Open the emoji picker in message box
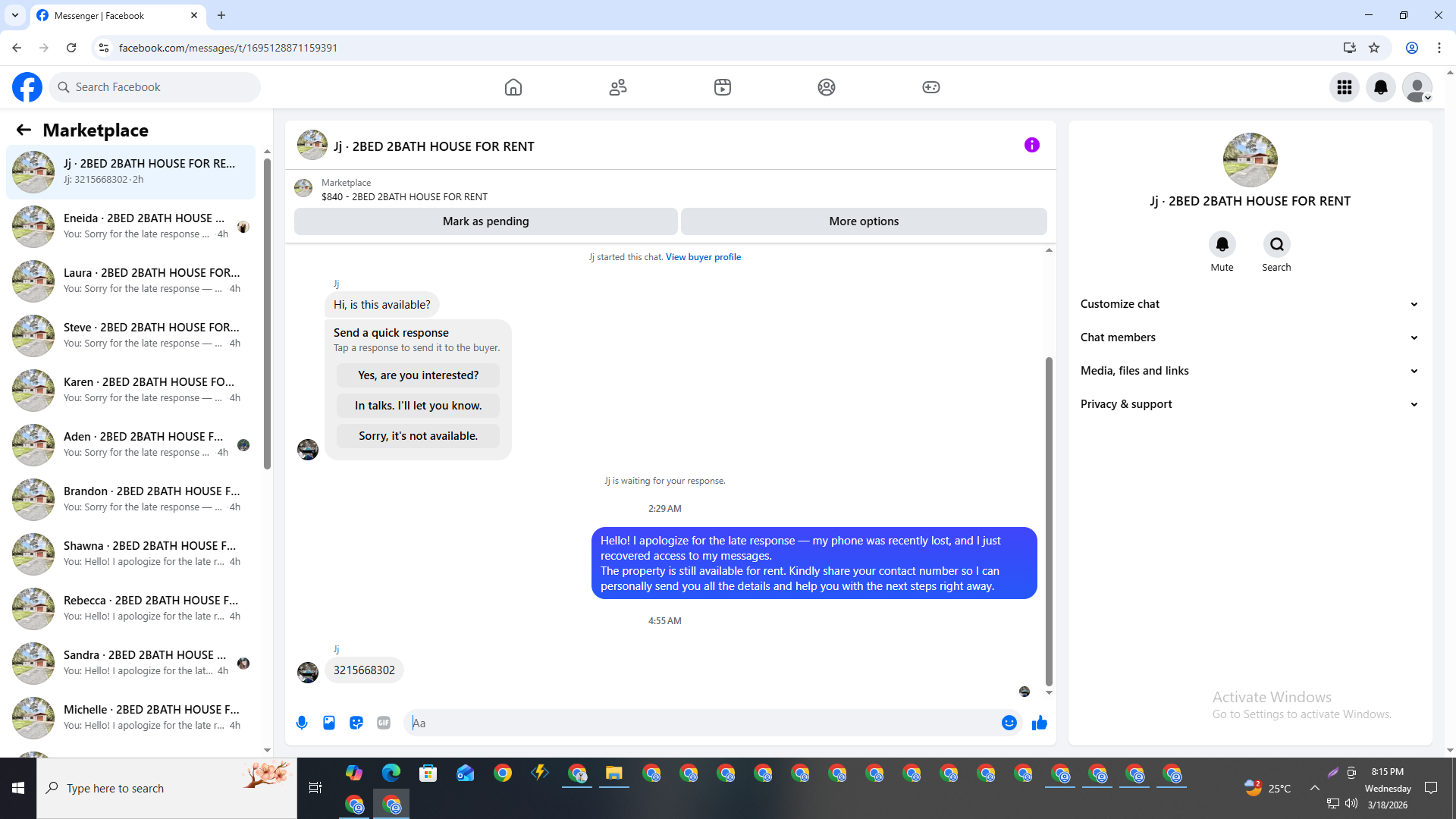This screenshot has width=1456, height=819. click(1009, 723)
